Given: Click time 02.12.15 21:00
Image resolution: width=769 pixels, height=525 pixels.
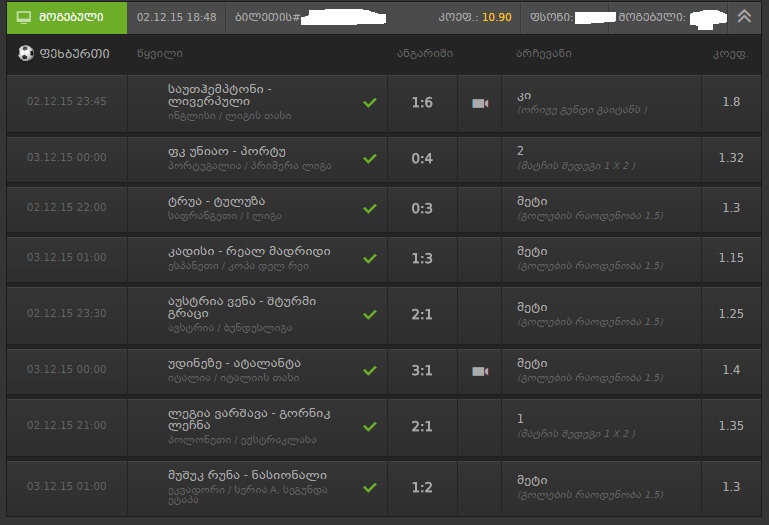Looking at the screenshot, I should point(67,425).
